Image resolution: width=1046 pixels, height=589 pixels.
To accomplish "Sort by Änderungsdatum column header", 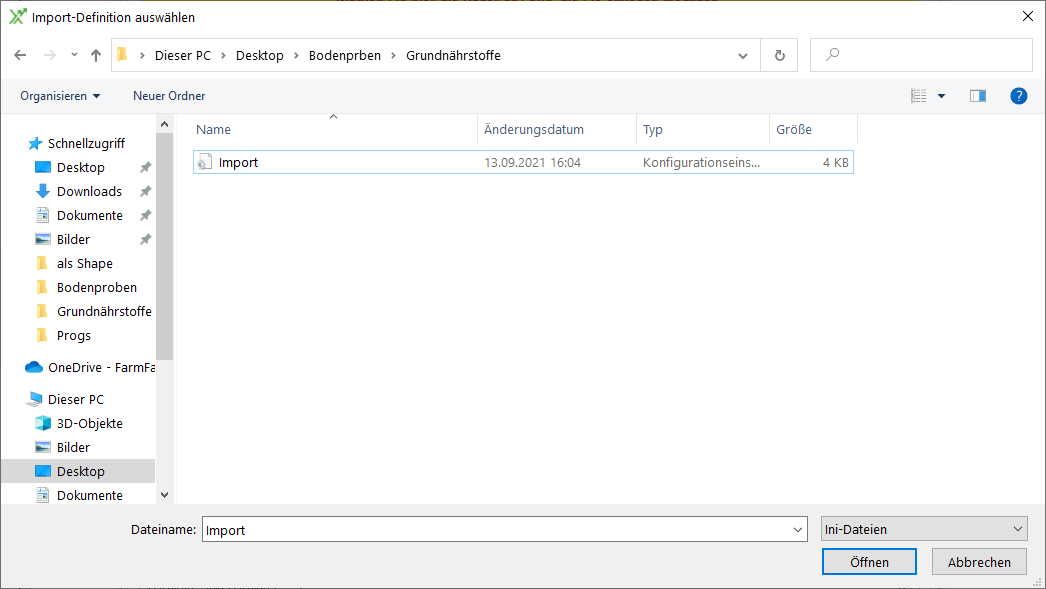I will click(x=534, y=130).
